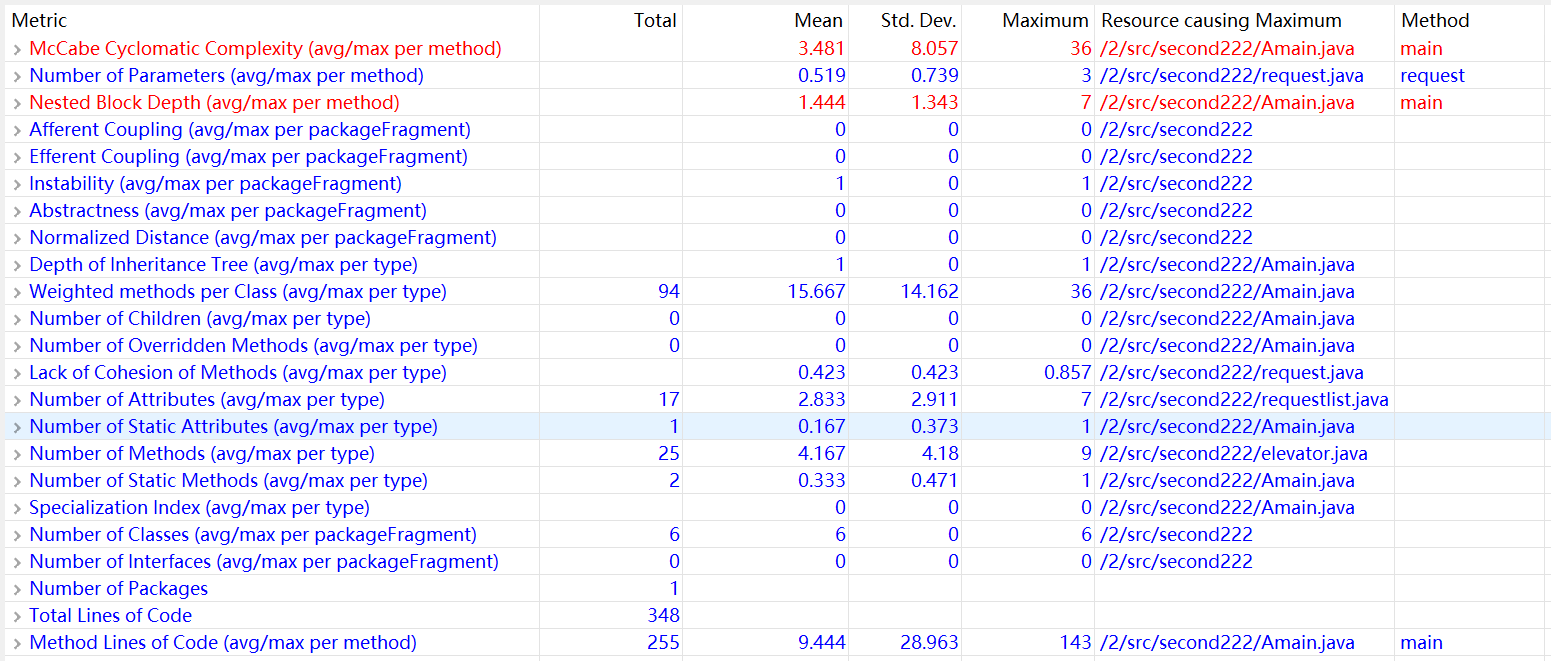Sort by Std. Dev. column header
Screen dimensions: 1551x661
pyautogui.click(x=918, y=20)
